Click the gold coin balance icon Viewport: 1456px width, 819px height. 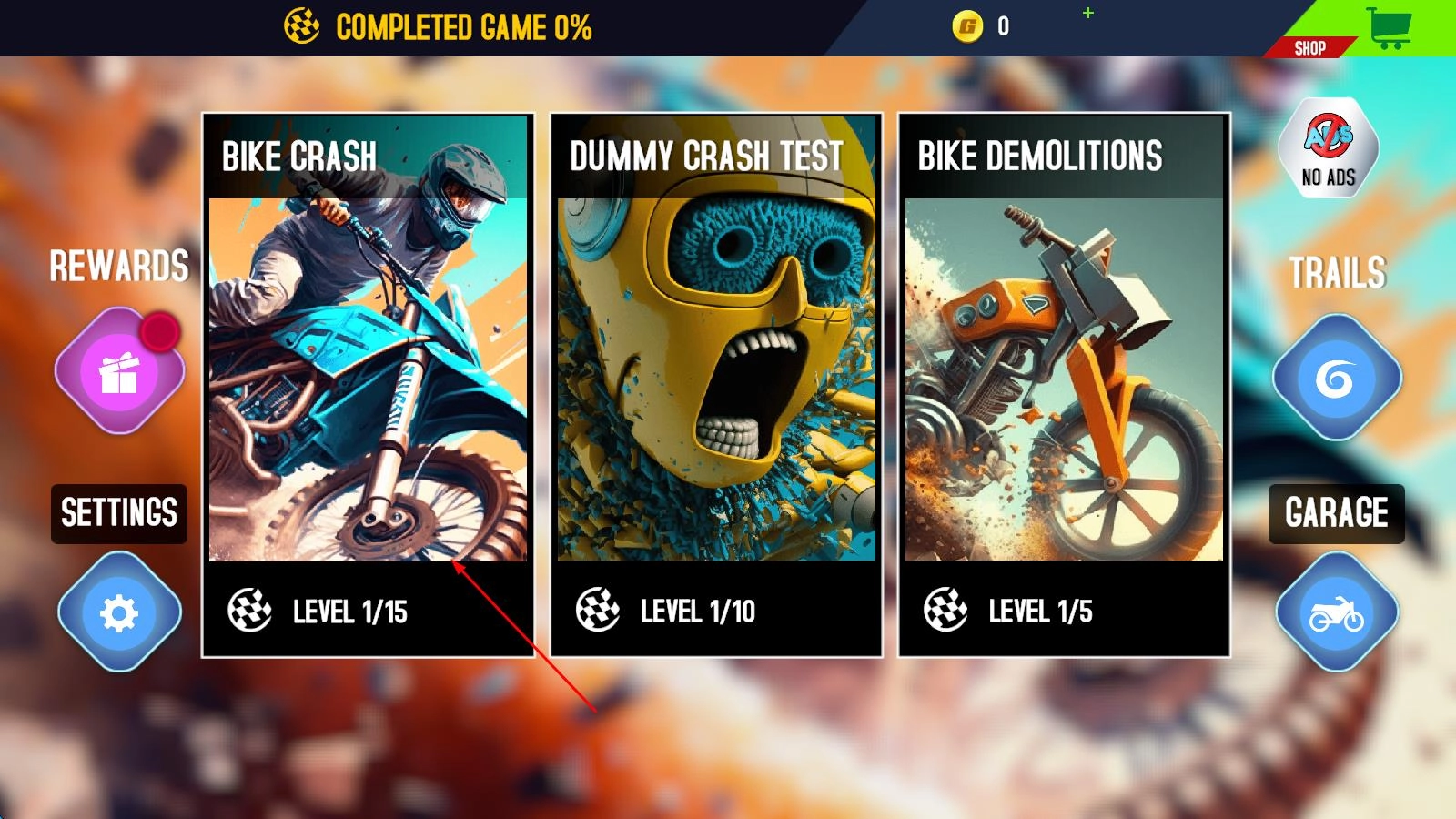967,26
